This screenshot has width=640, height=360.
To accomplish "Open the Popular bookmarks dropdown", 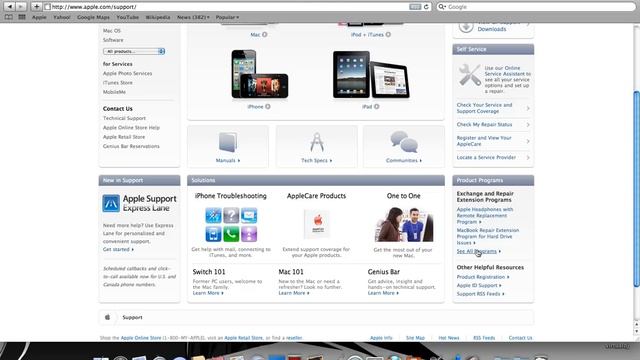I will (x=227, y=17).
